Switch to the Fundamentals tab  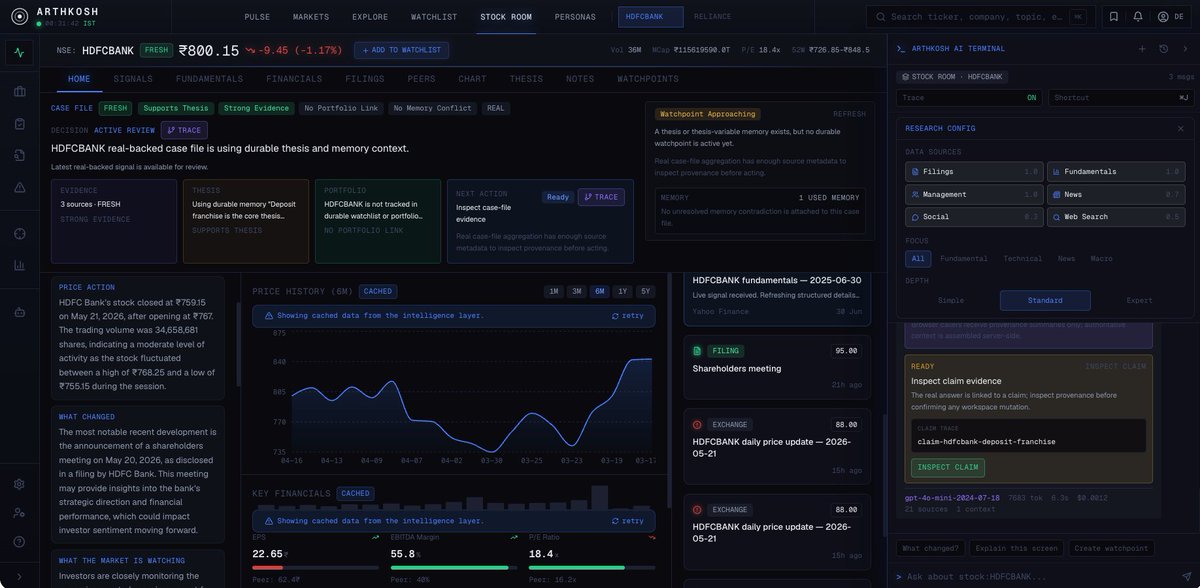click(209, 79)
